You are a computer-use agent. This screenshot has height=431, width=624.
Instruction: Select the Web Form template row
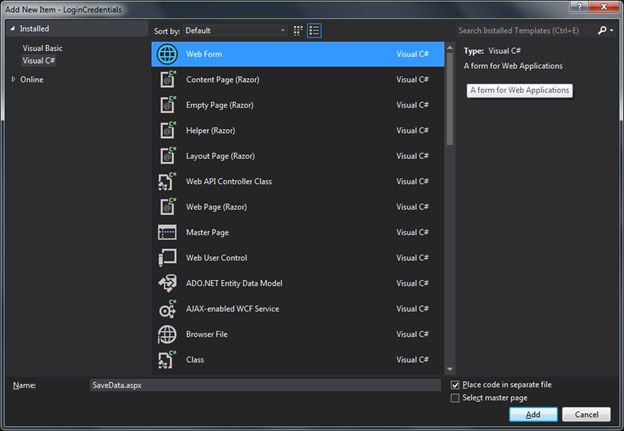click(298, 54)
